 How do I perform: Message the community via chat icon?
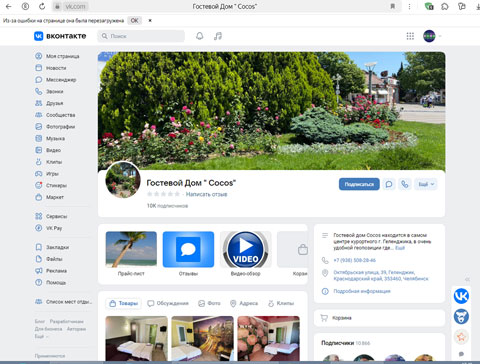[x=389, y=184]
